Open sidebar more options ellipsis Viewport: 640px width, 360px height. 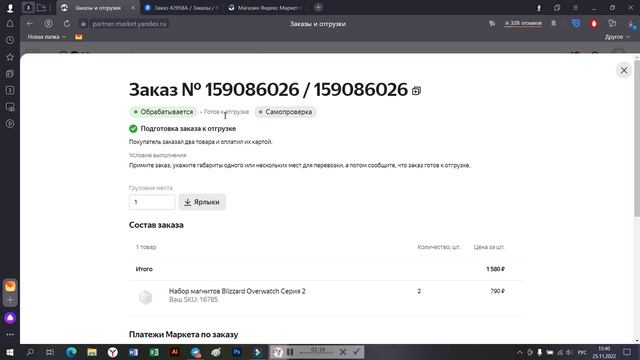(x=10, y=334)
